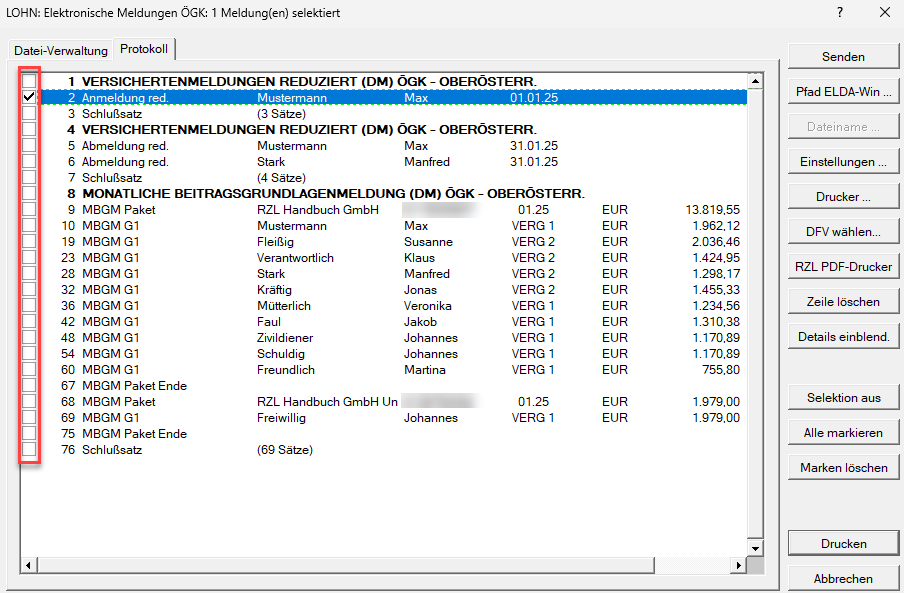
Task: Enable checkbox for MBGM G1 Fleißig Susanne
Action: pos(30,241)
